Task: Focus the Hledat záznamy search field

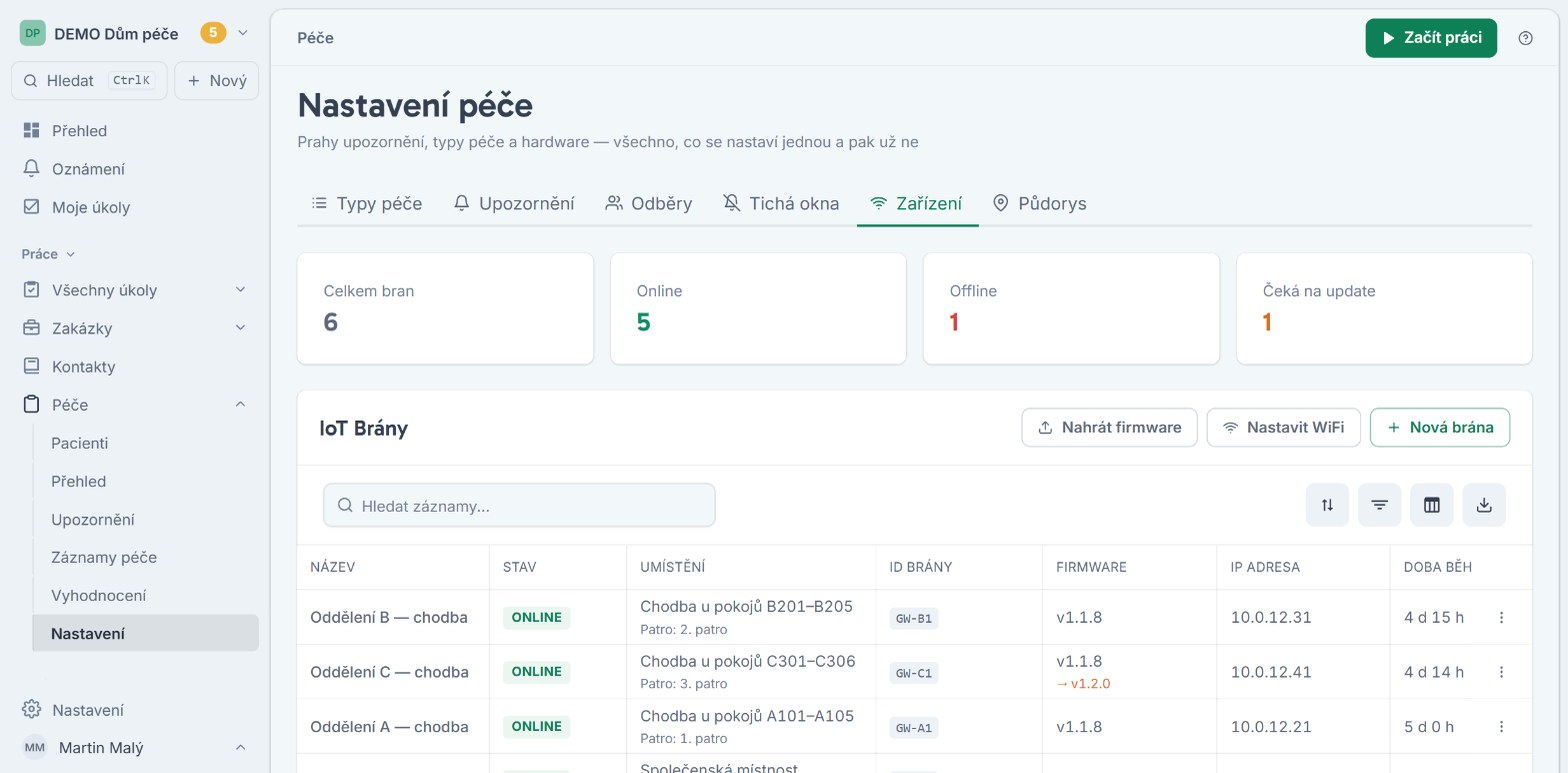Action: 519,505
